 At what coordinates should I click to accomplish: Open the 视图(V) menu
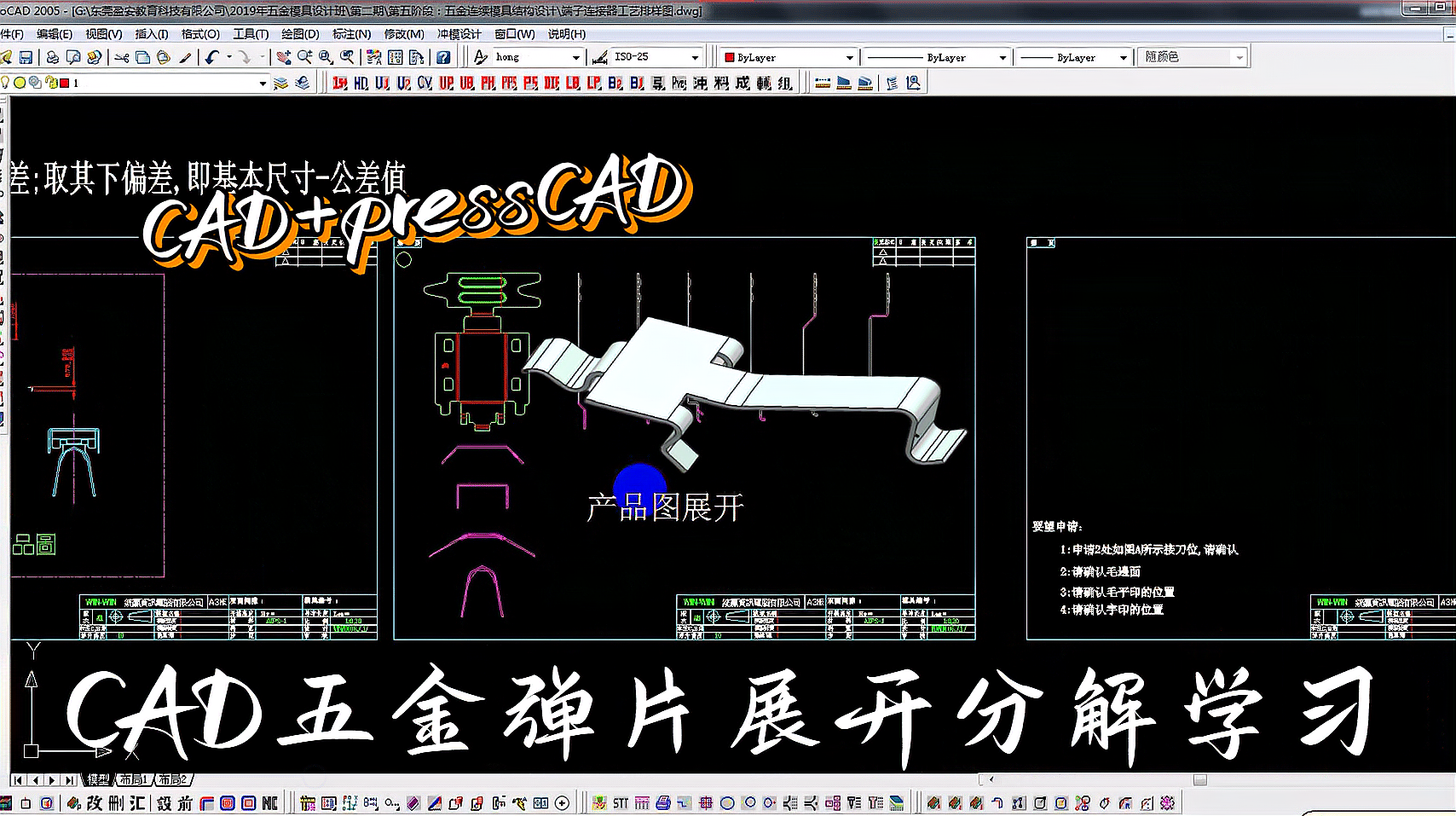click(103, 34)
